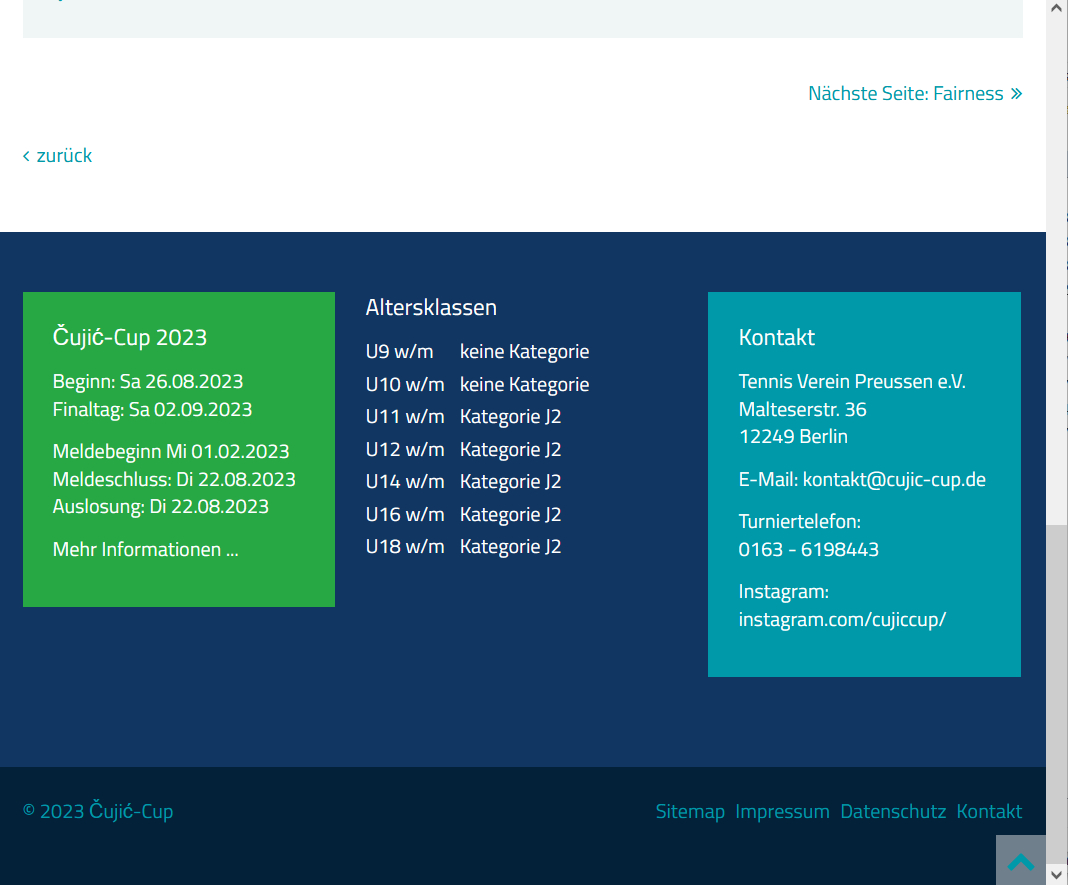The height and width of the screenshot is (885, 1068).
Task: Open the Impressum footer link
Action: coord(782,811)
